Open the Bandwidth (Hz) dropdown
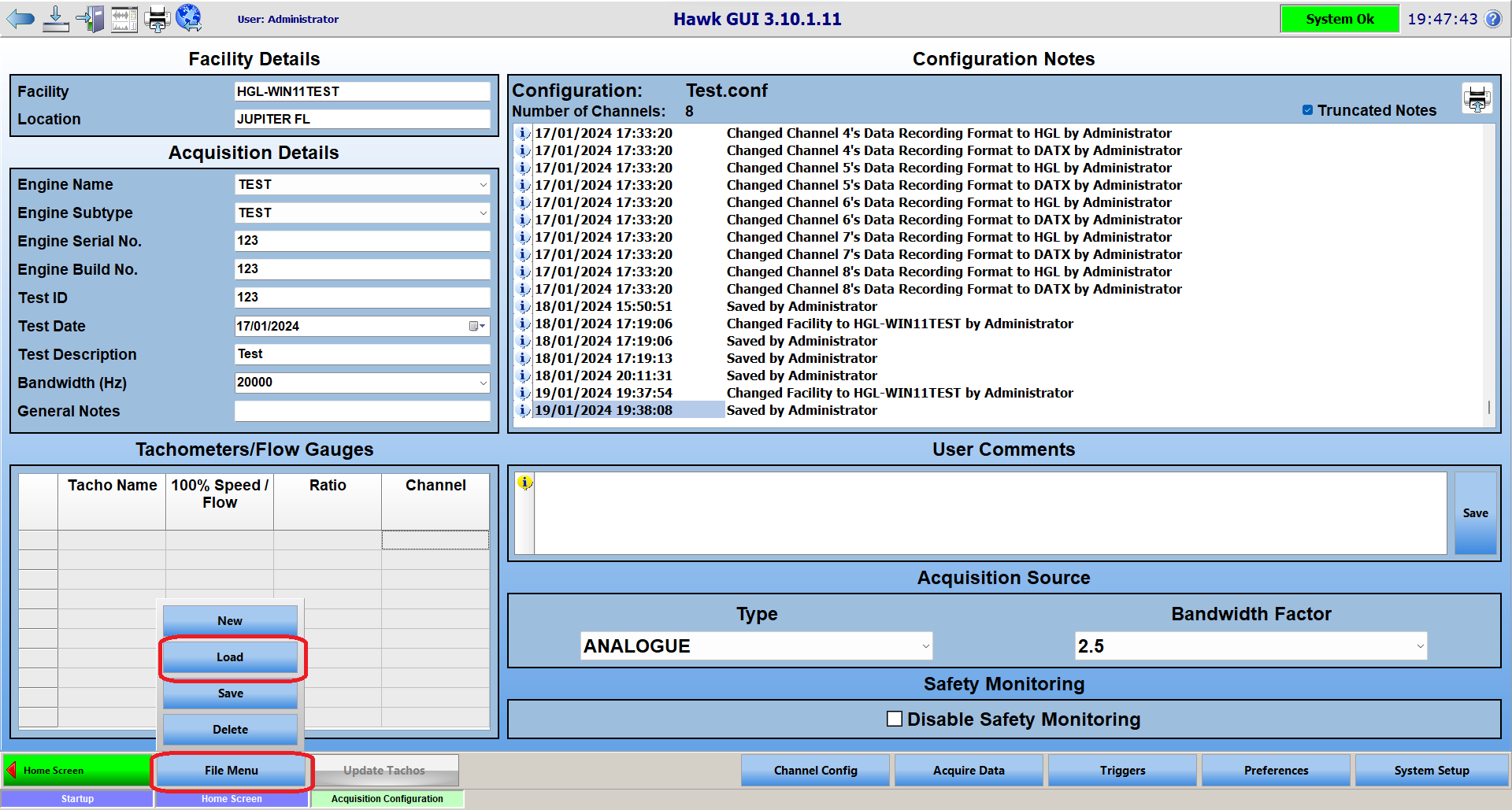 pos(483,383)
